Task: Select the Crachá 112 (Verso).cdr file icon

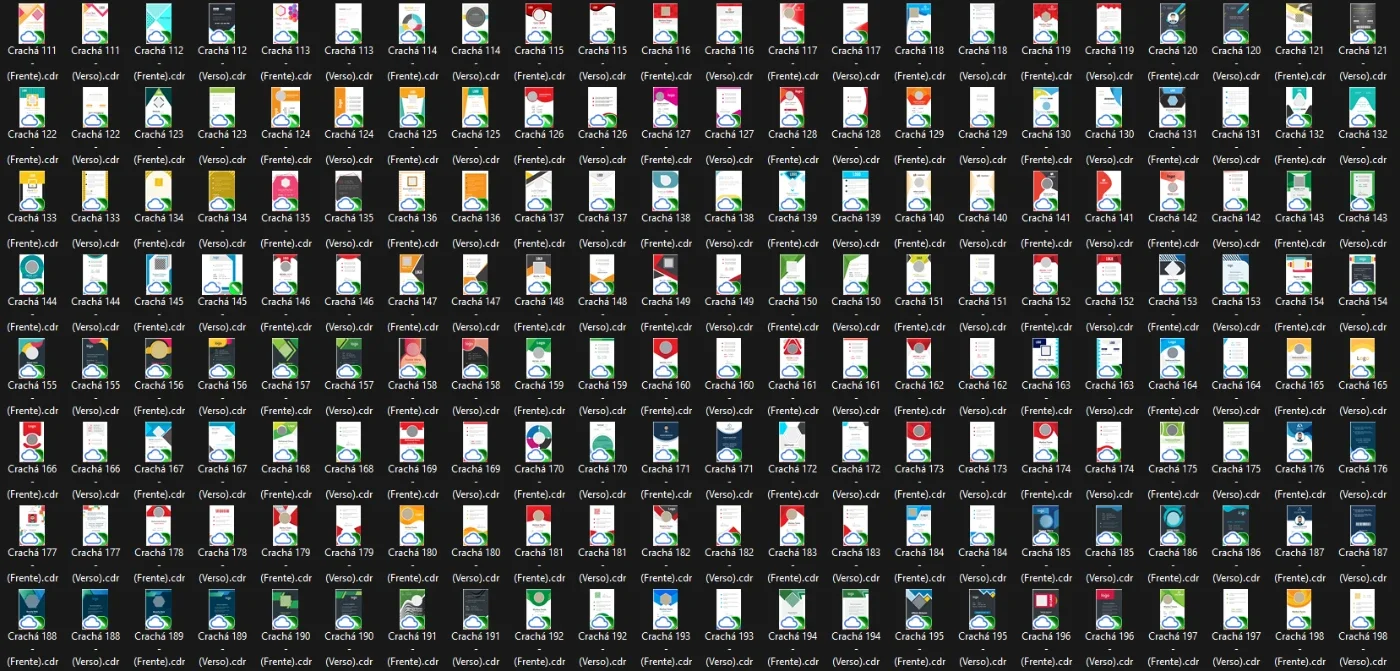Action: [222, 22]
